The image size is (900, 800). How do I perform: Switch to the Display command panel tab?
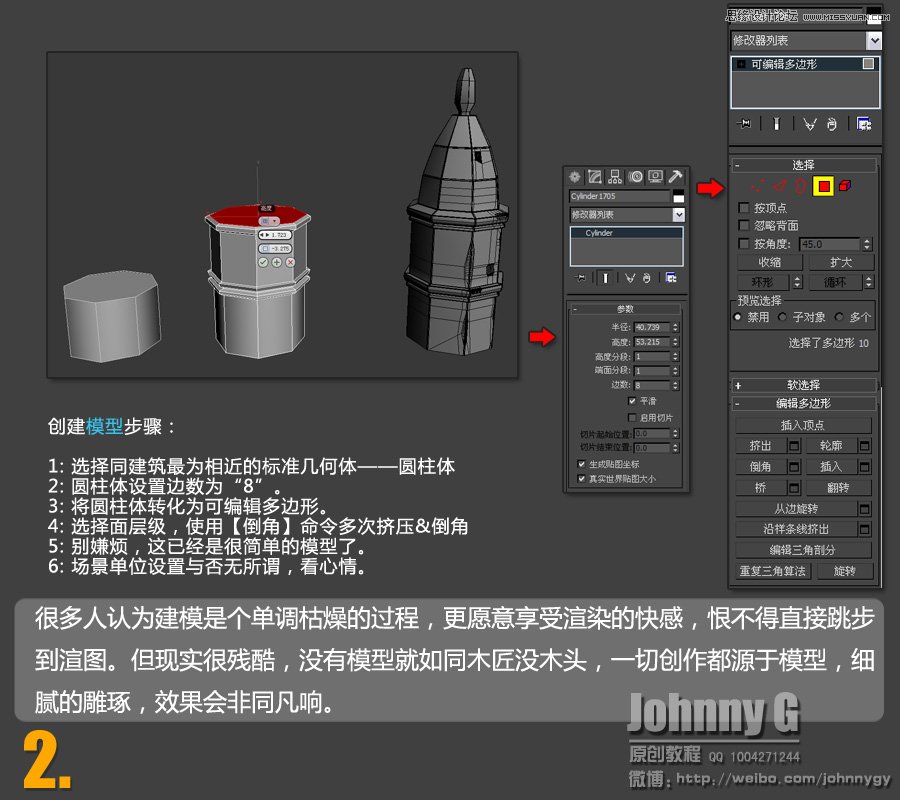pos(654,176)
